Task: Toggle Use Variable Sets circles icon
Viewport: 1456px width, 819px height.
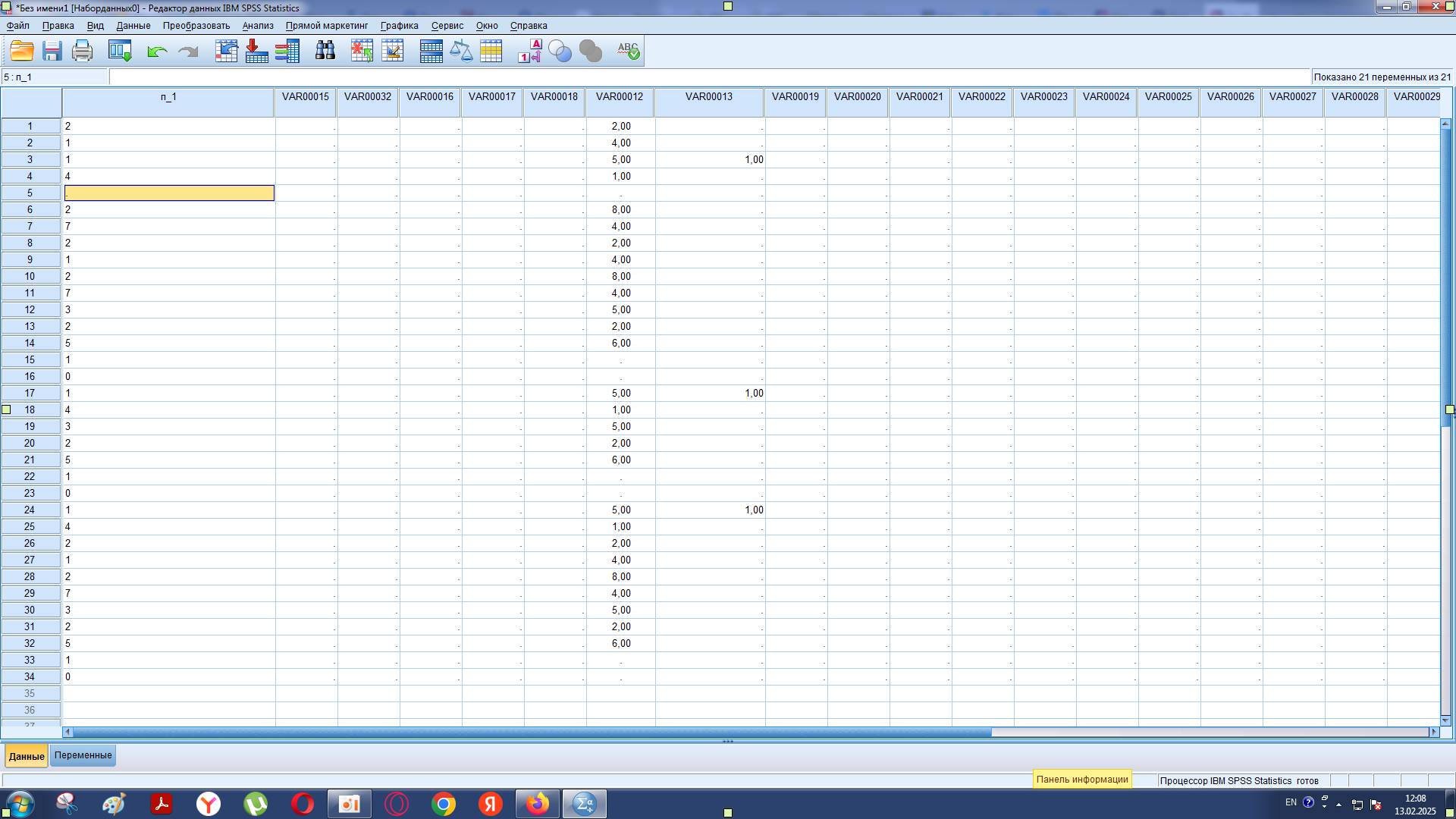Action: (x=559, y=51)
